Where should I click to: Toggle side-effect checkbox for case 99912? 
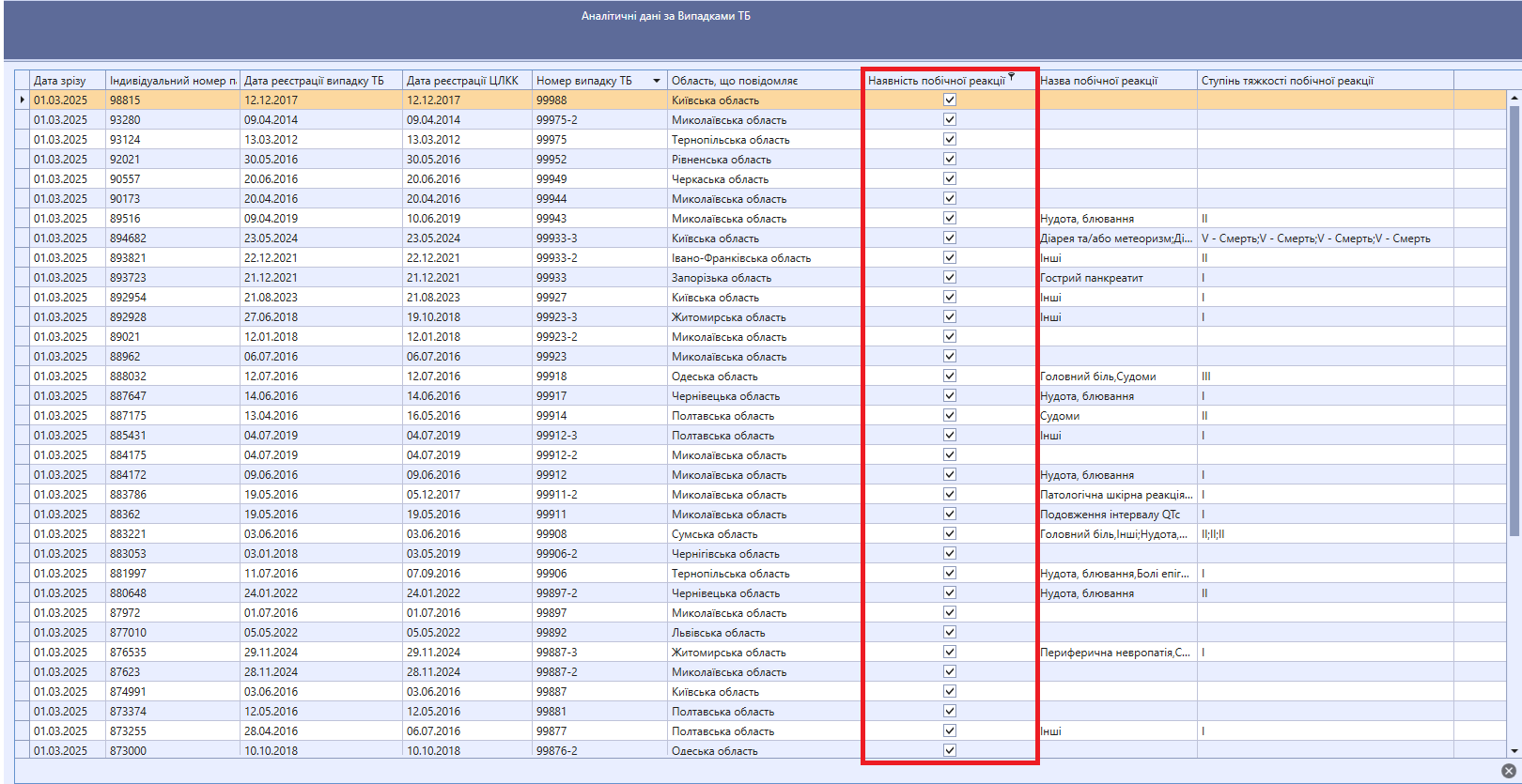[950, 474]
